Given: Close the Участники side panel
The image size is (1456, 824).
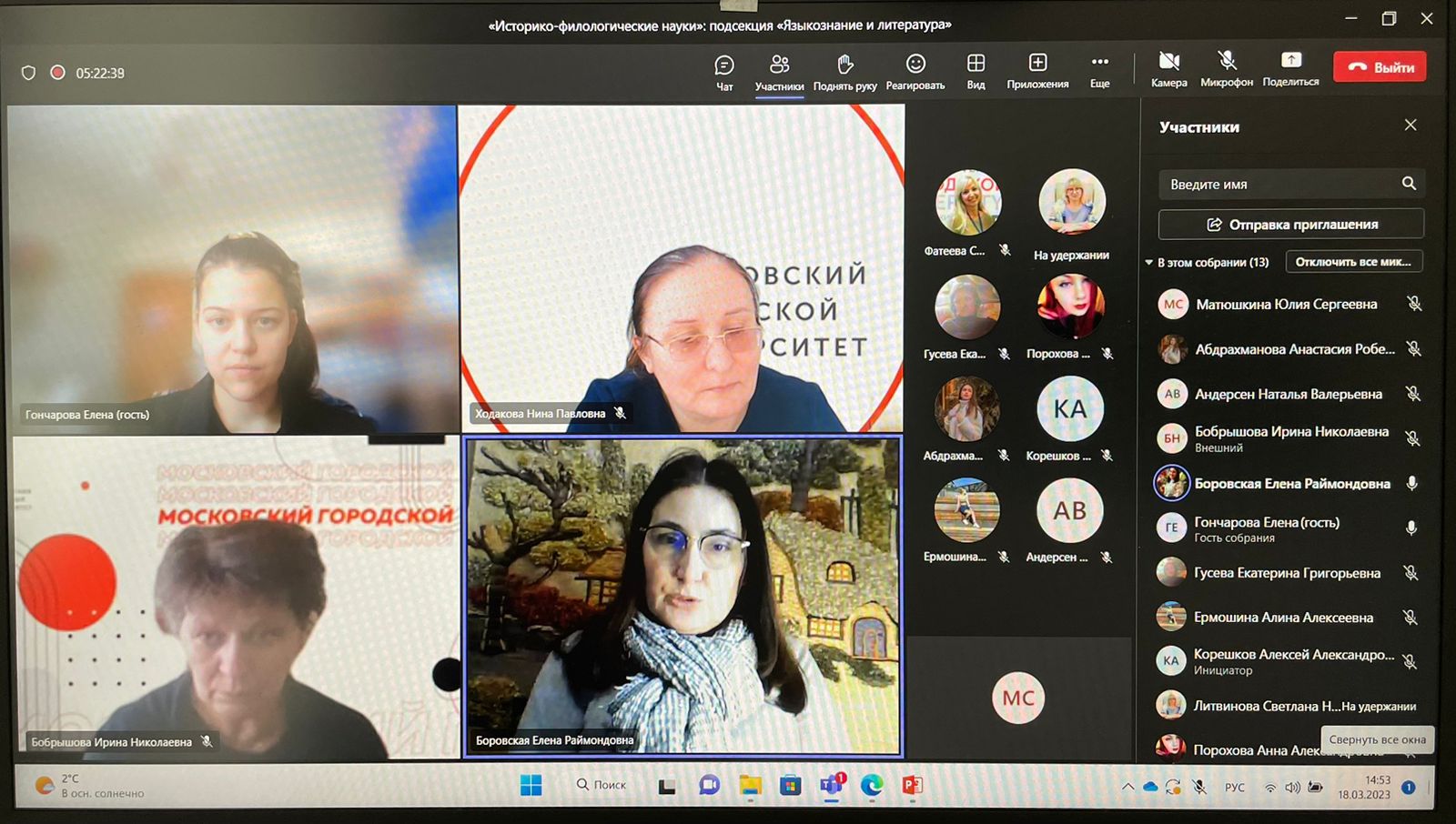Looking at the screenshot, I should click(1410, 126).
